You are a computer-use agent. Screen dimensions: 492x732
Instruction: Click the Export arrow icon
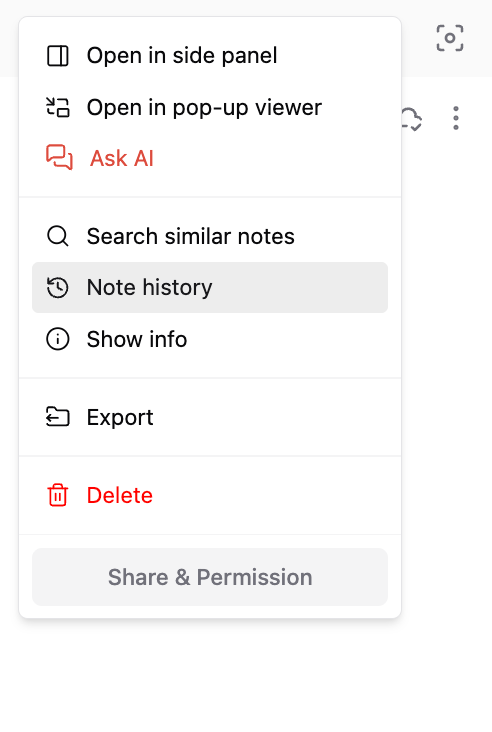click(58, 417)
